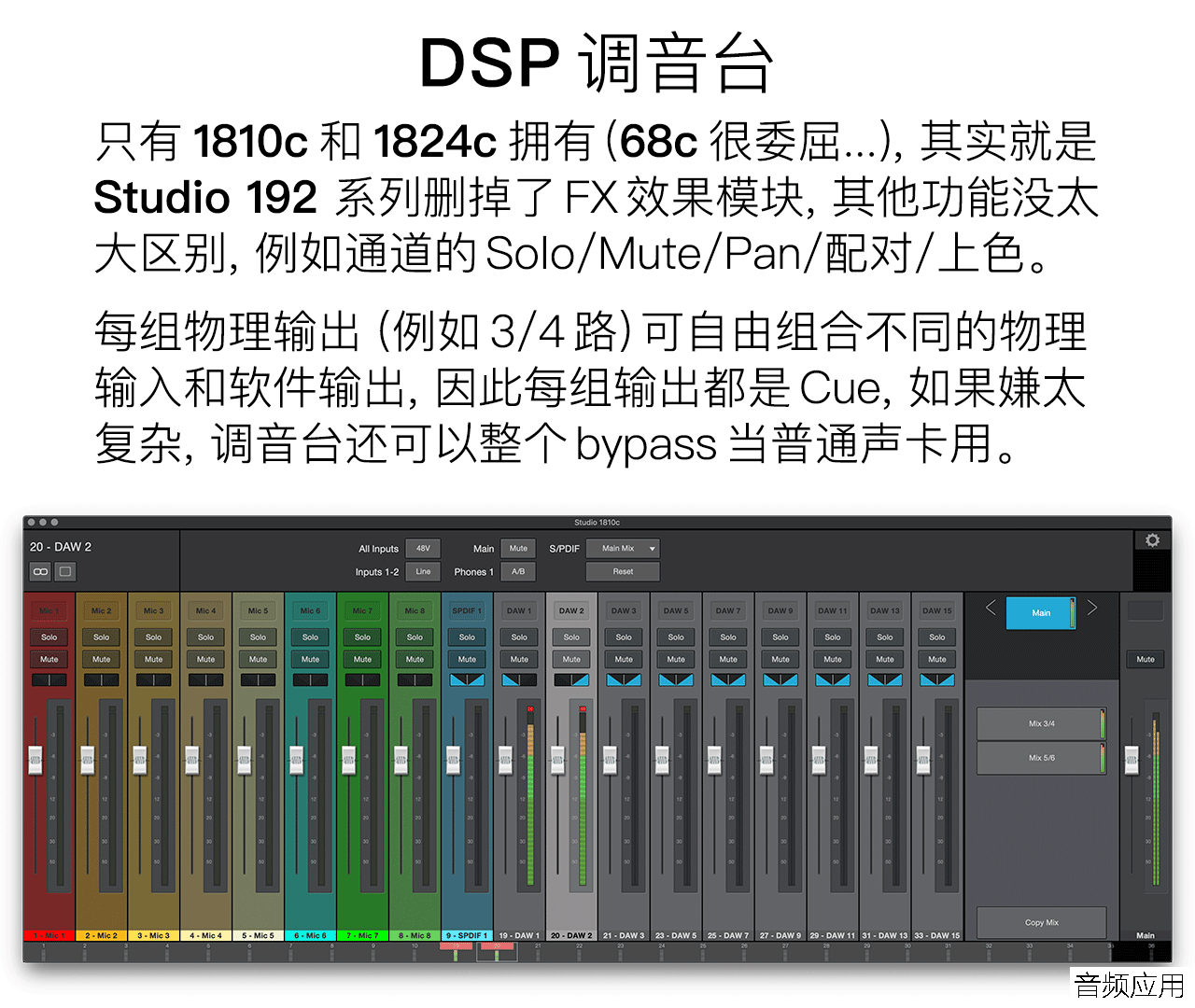Mute the Main master channel strip
The image size is (1195, 1008).
coord(1146,659)
